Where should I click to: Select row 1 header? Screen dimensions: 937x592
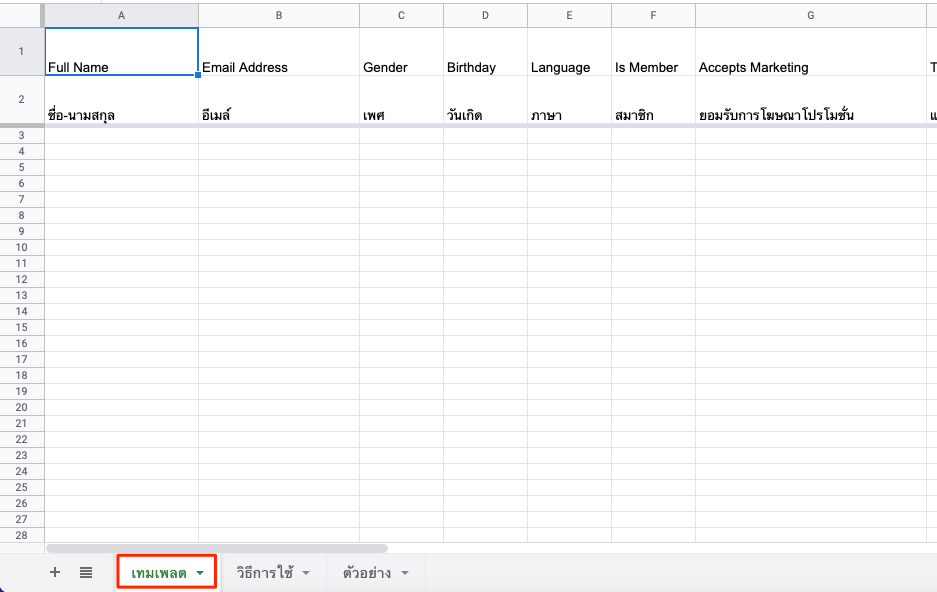[22, 51]
